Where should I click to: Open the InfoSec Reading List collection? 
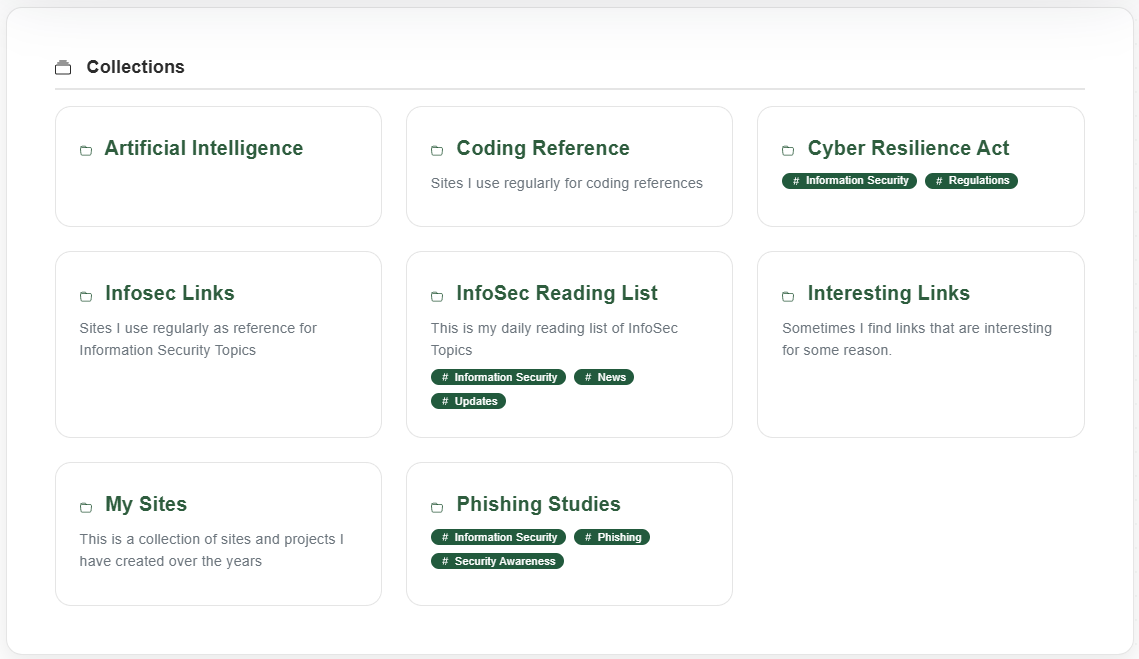point(556,293)
